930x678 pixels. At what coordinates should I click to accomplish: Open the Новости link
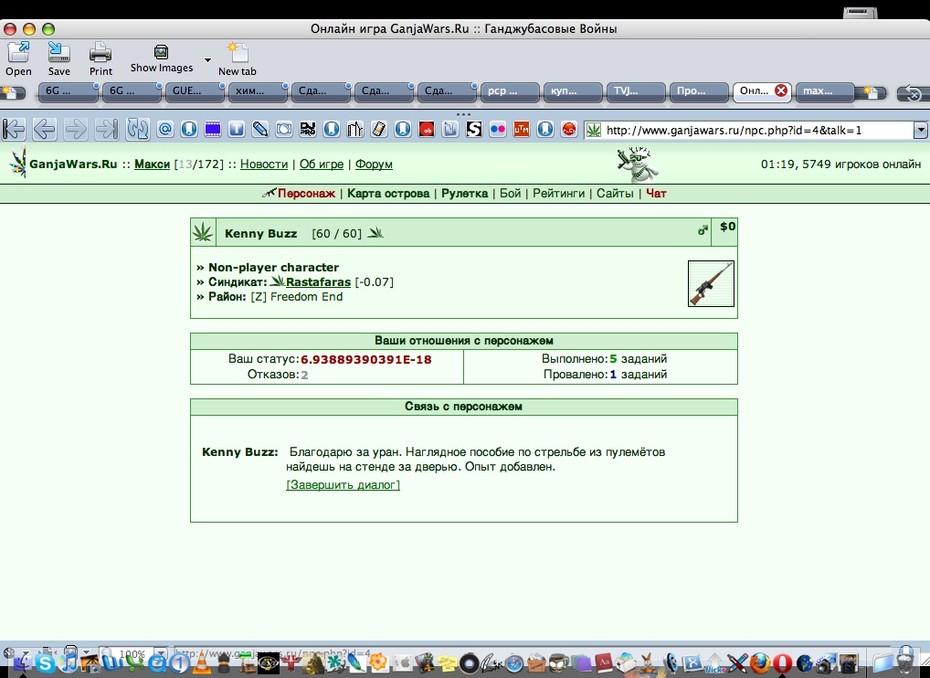(264, 164)
